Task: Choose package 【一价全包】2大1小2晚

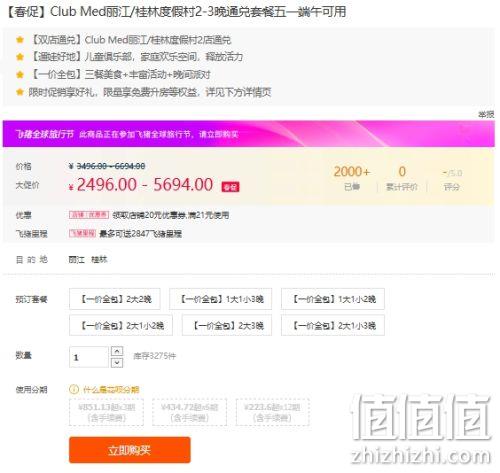Action: (121, 325)
